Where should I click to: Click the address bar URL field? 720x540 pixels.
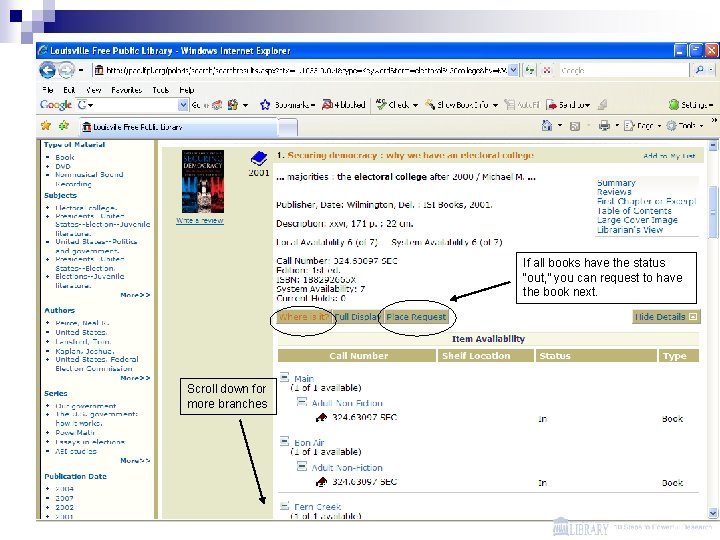(x=301, y=70)
